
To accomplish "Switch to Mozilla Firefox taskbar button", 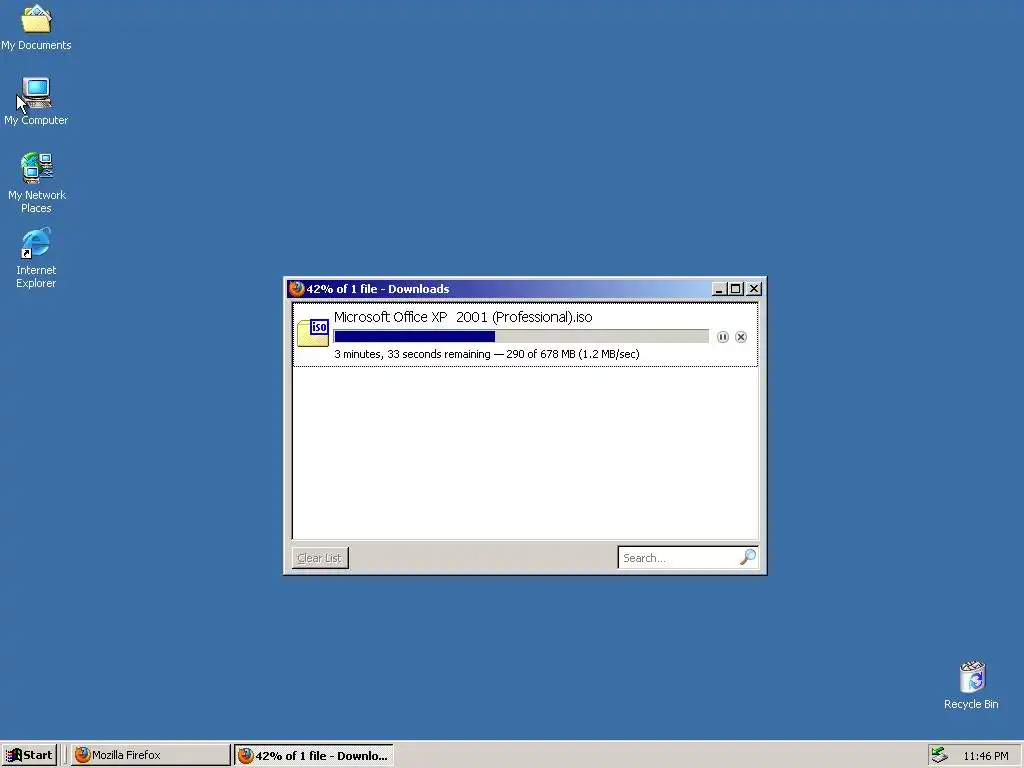I will [150, 755].
